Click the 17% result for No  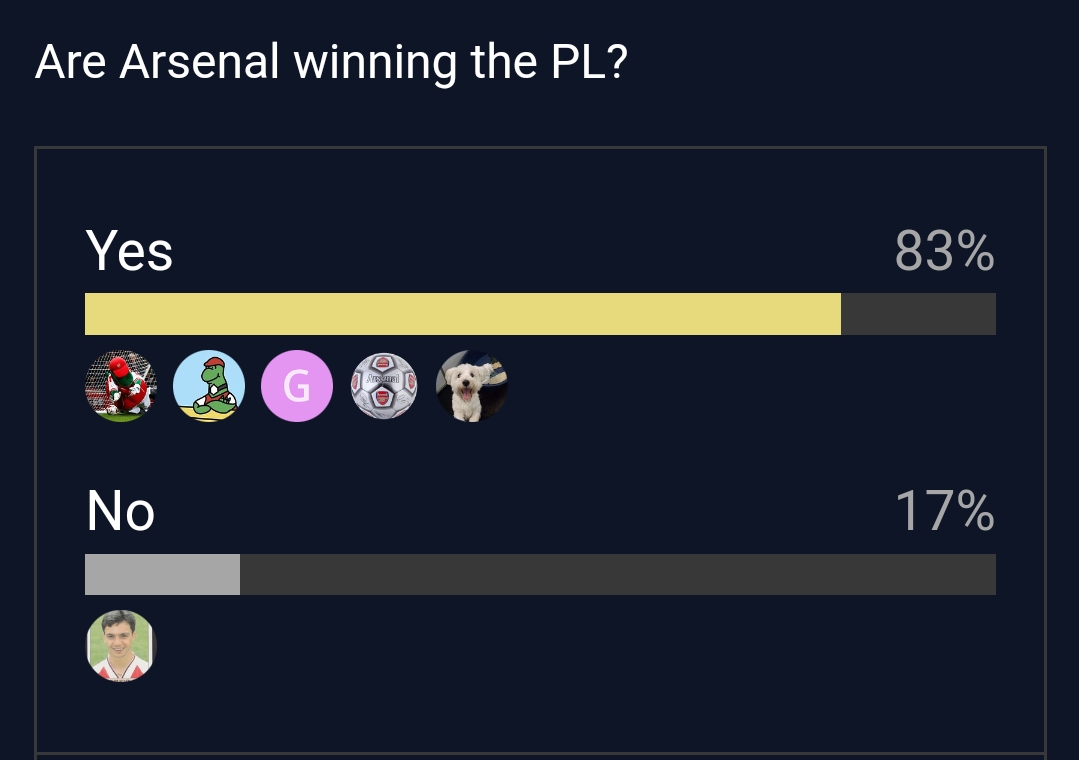944,511
